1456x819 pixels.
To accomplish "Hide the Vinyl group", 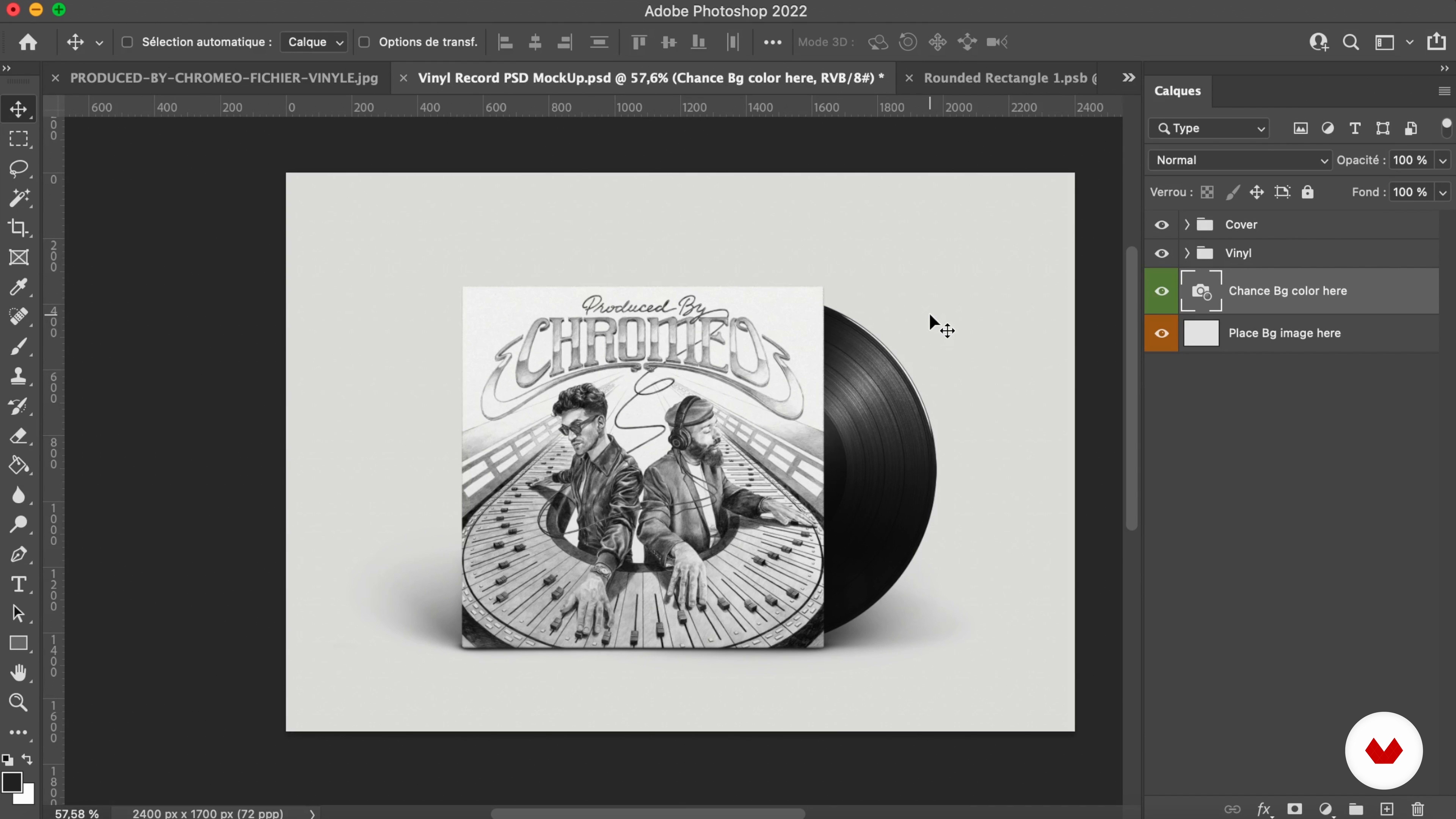I will point(1161,253).
